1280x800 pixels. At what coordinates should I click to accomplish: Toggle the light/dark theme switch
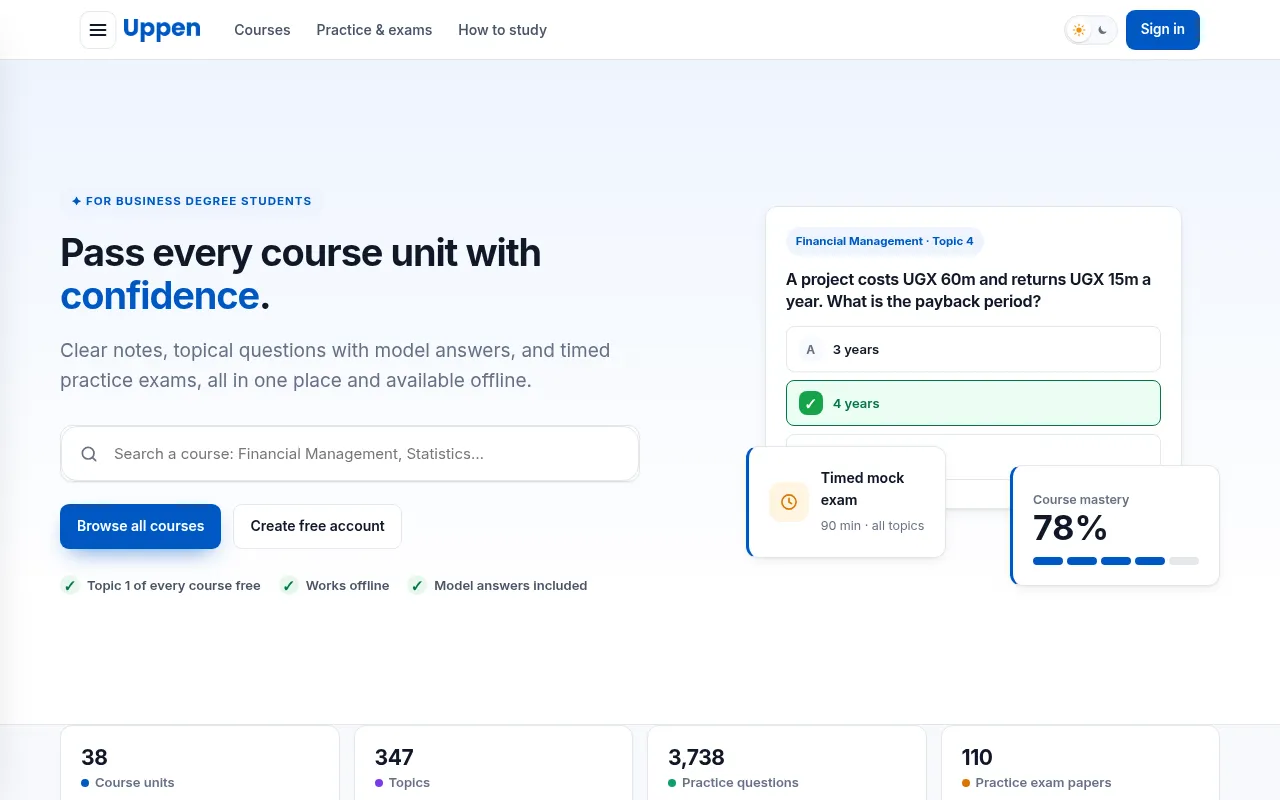1091,30
